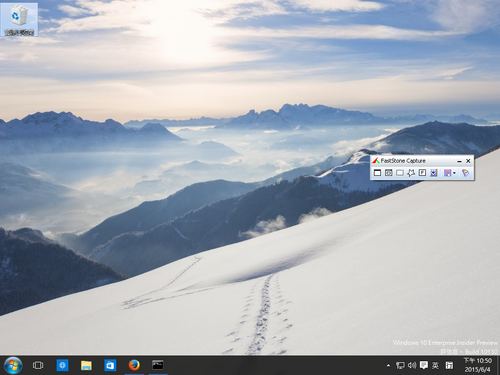Capture freehand region in FastStone
Image resolution: width=500 pixels, height=375 pixels.
pyautogui.click(x=411, y=173)
